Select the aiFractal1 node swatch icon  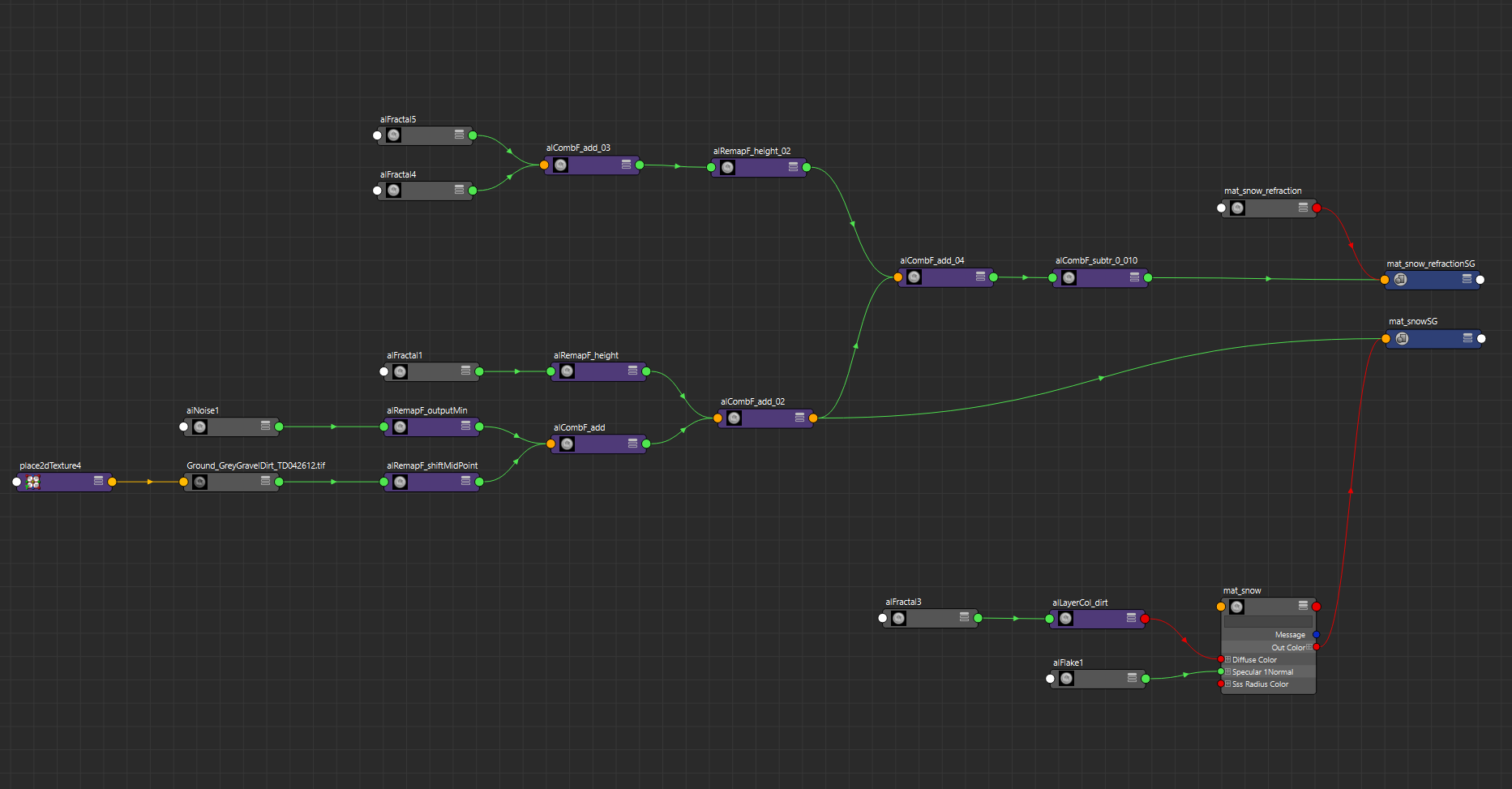tap(400, 372)
